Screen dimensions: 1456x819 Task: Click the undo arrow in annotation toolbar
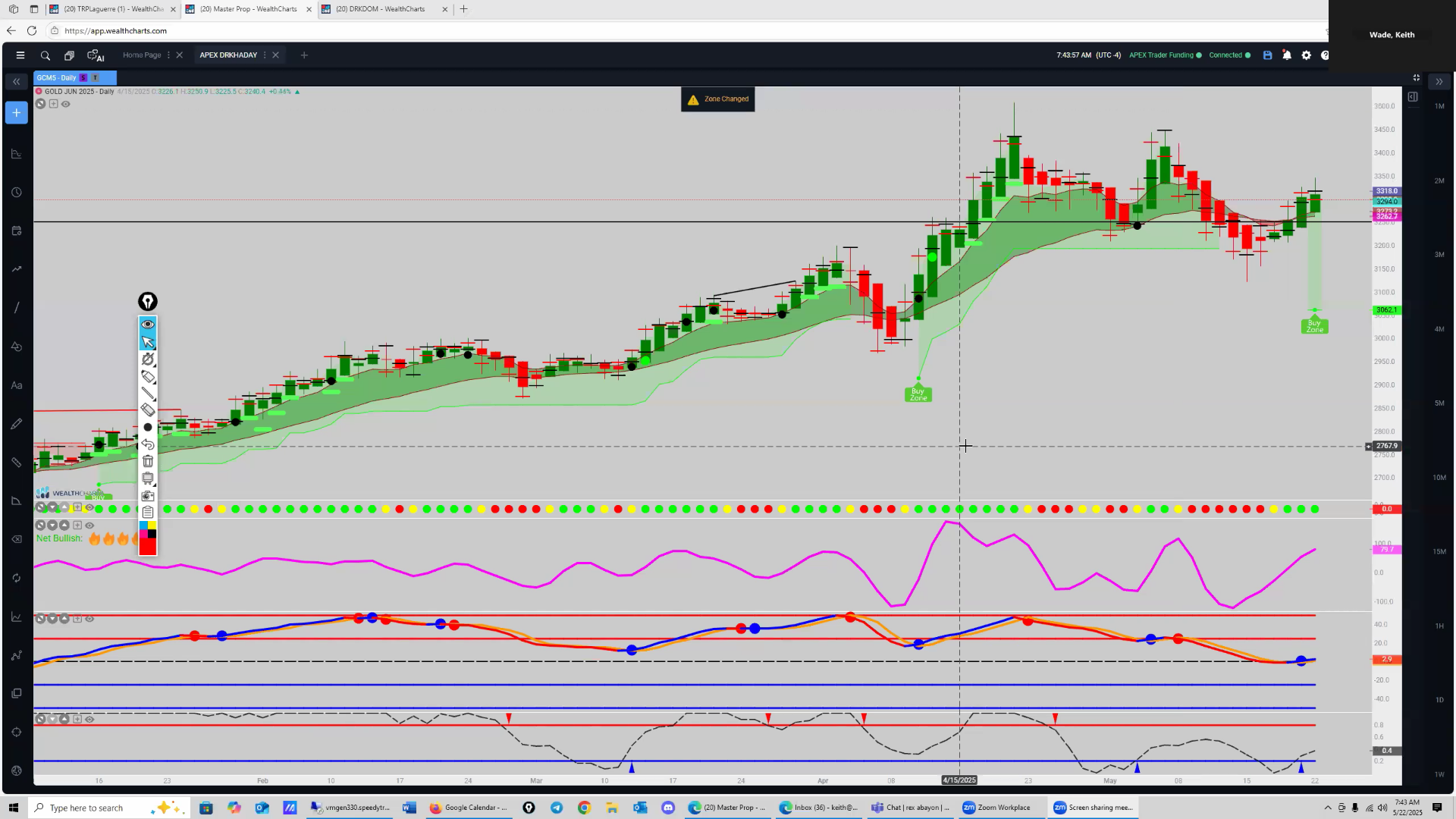(x=148, y=444)
